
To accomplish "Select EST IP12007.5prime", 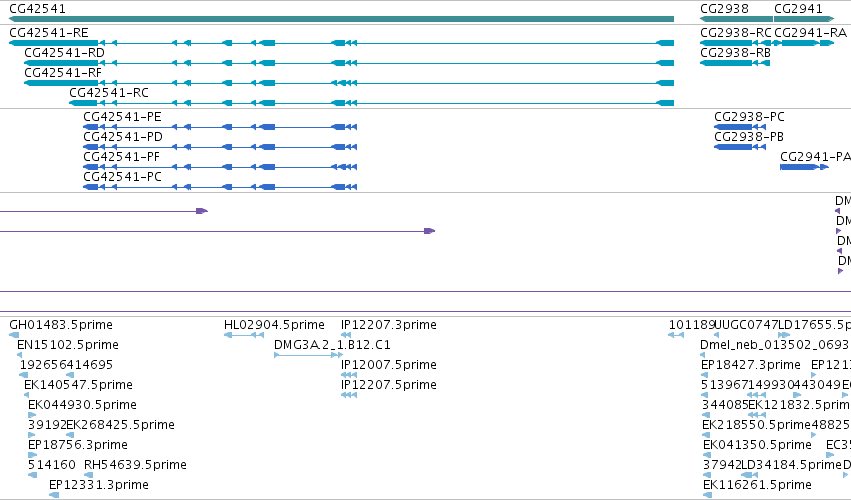I will 389,365.
